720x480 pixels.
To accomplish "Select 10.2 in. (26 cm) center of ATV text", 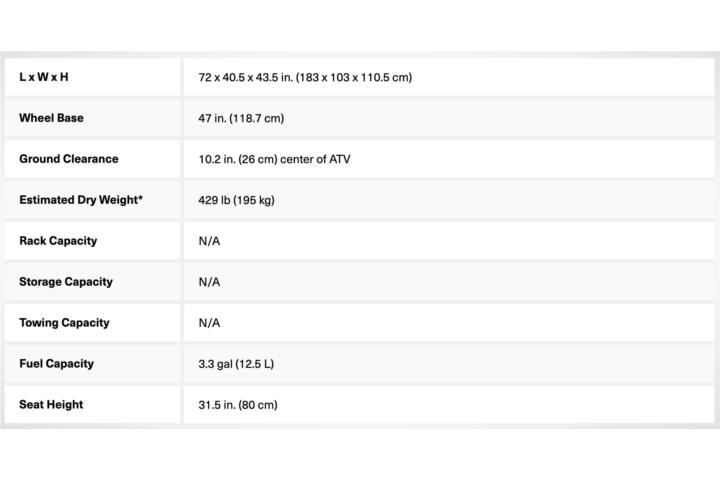I will (x=274, y=159).
